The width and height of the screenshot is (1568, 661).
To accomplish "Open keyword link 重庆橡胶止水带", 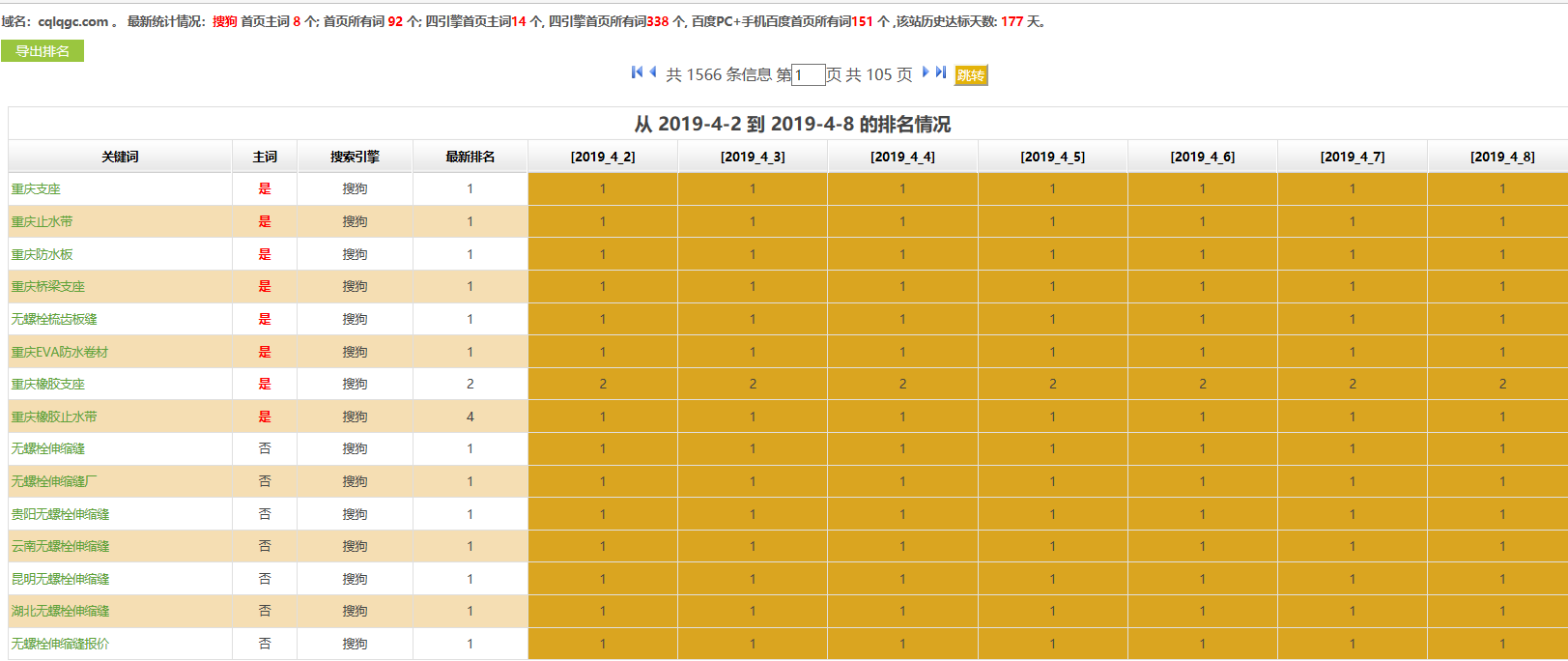I will (54, 417).
